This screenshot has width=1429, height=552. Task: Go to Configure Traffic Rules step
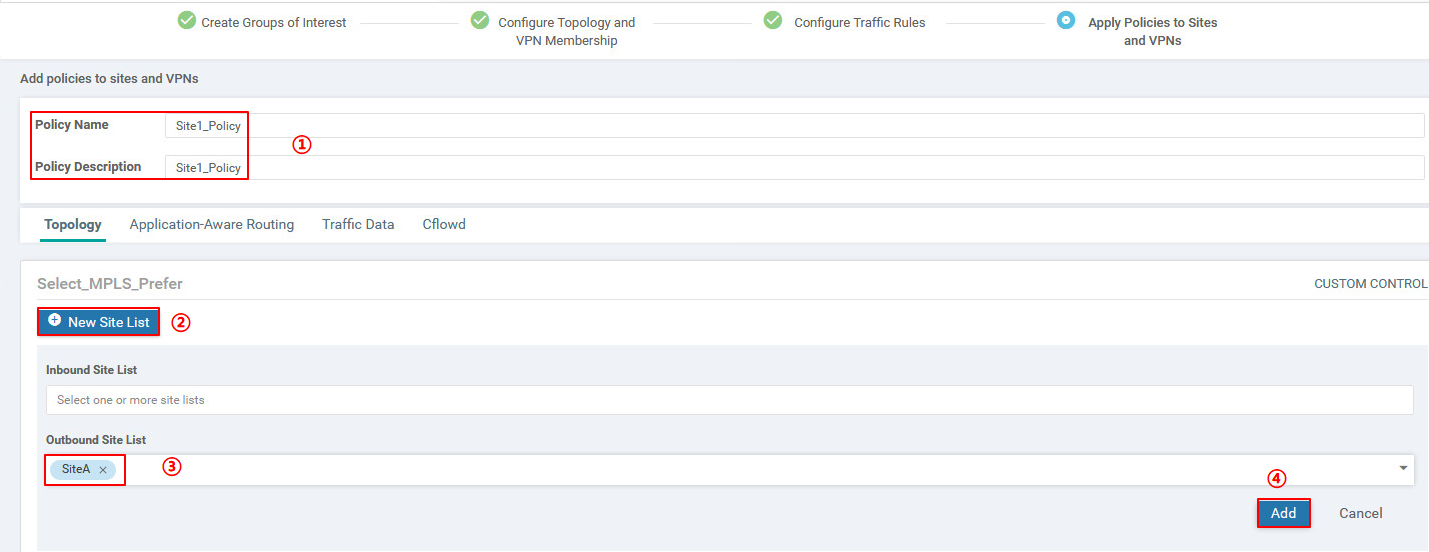[x=859, y=22]
